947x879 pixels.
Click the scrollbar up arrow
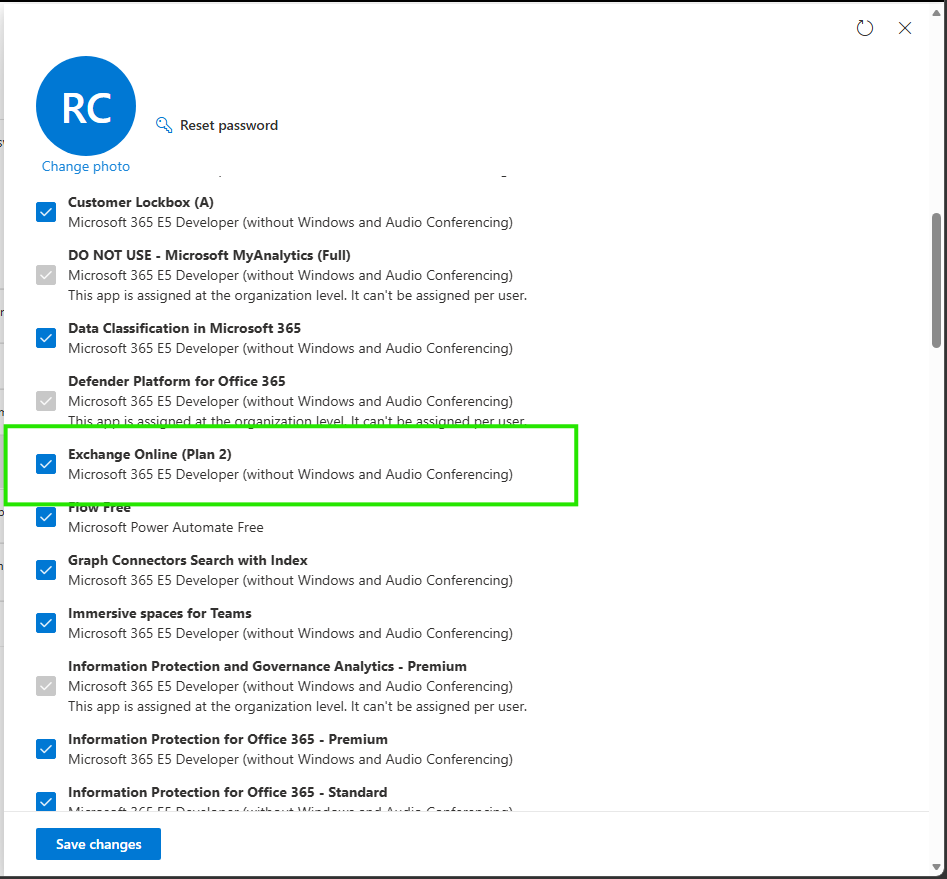click(x=936, y=13)
